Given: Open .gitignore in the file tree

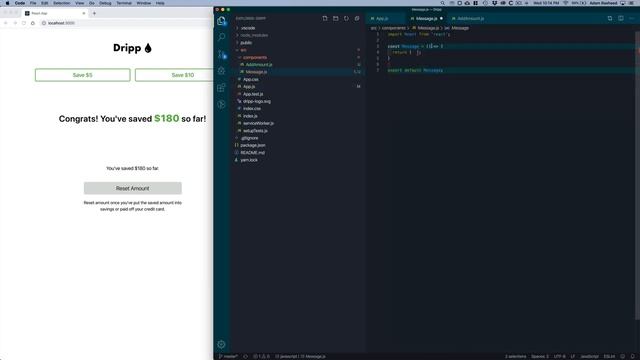Looking at the screenshot, I should point(249,138).
